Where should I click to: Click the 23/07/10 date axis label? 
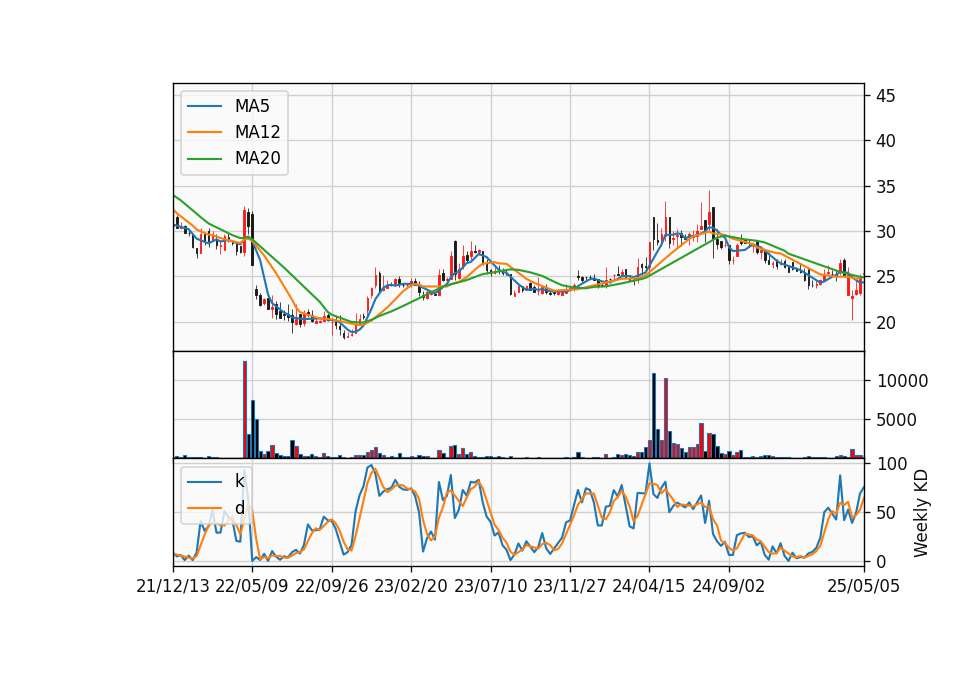(x=490, y=586)
